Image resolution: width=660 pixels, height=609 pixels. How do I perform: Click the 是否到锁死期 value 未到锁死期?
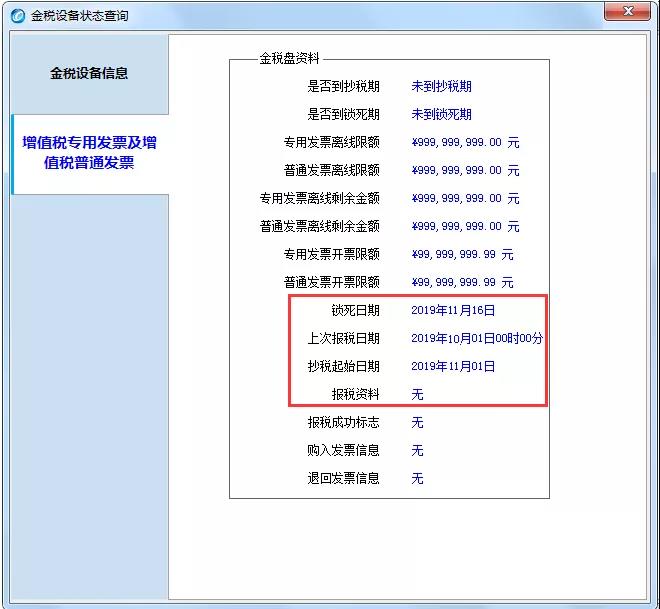(441, 115)
